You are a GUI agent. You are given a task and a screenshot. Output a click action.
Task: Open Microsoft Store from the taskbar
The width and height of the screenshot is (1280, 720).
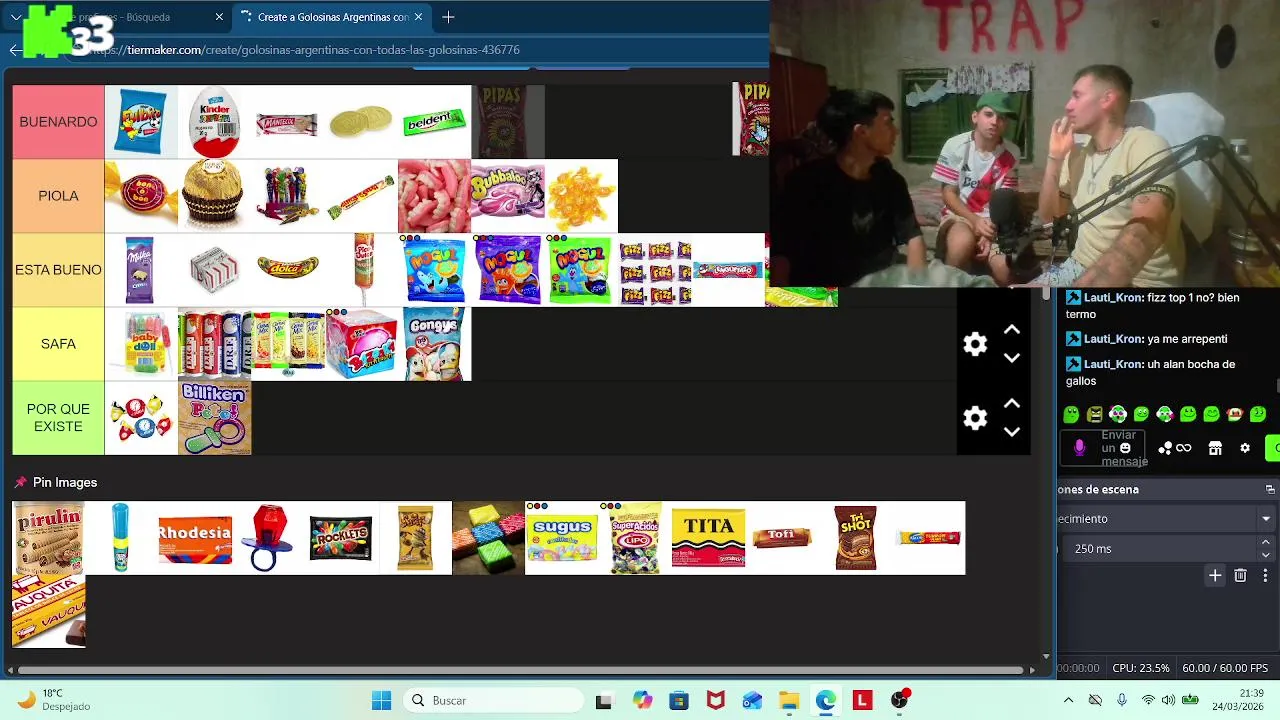click(679, 700)
